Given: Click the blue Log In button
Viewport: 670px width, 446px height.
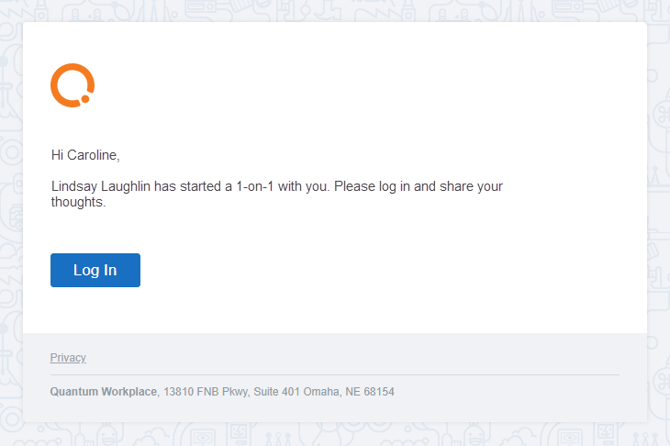Looking at the screenshot, I should tap(95, 270).
